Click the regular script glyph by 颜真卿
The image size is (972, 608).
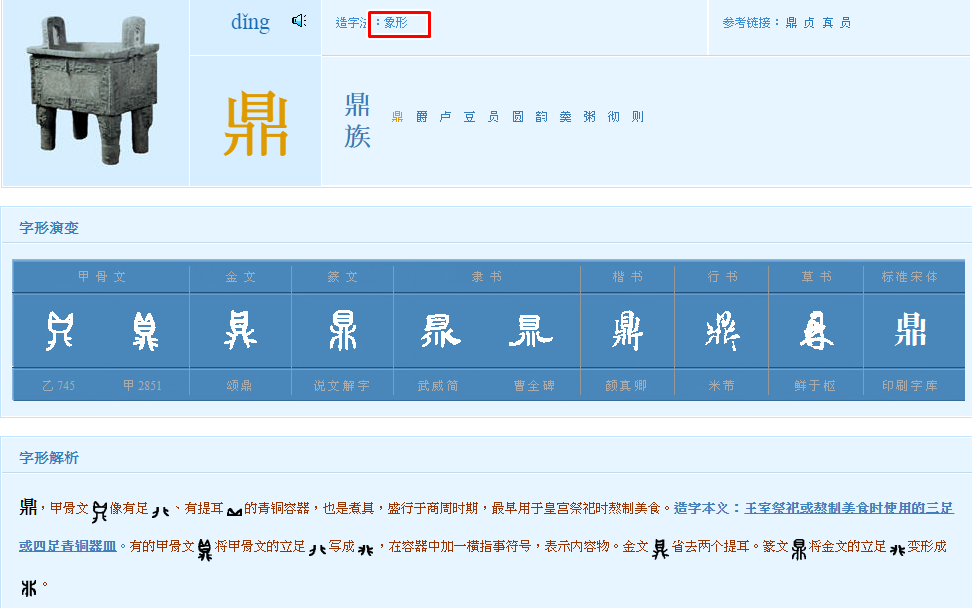[x=627, y=331]
